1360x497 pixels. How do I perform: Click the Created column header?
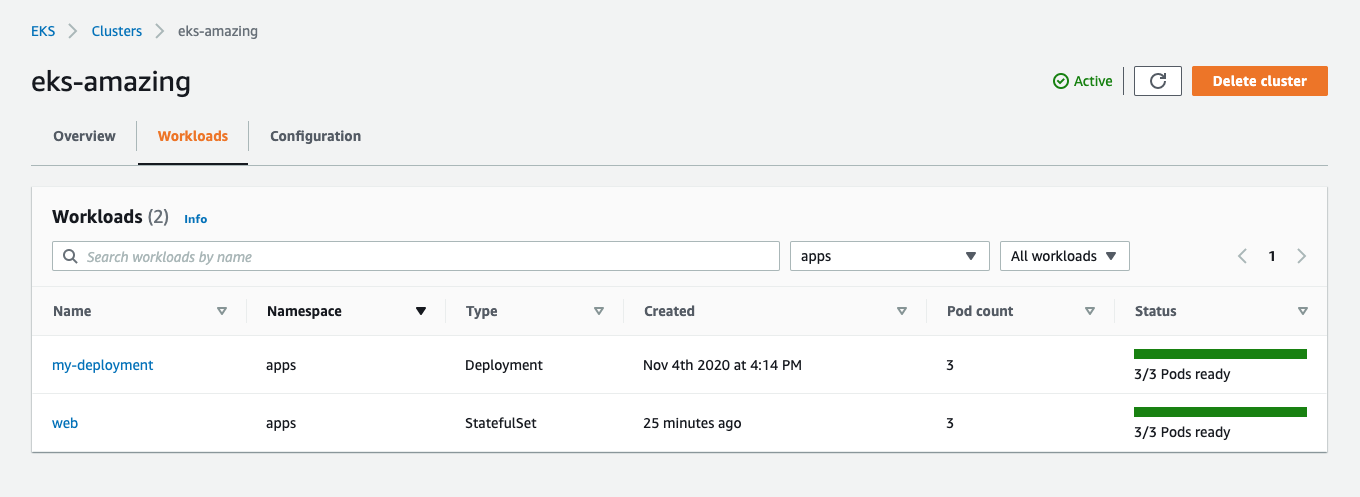pyautogui.click(x=669, y=311)
